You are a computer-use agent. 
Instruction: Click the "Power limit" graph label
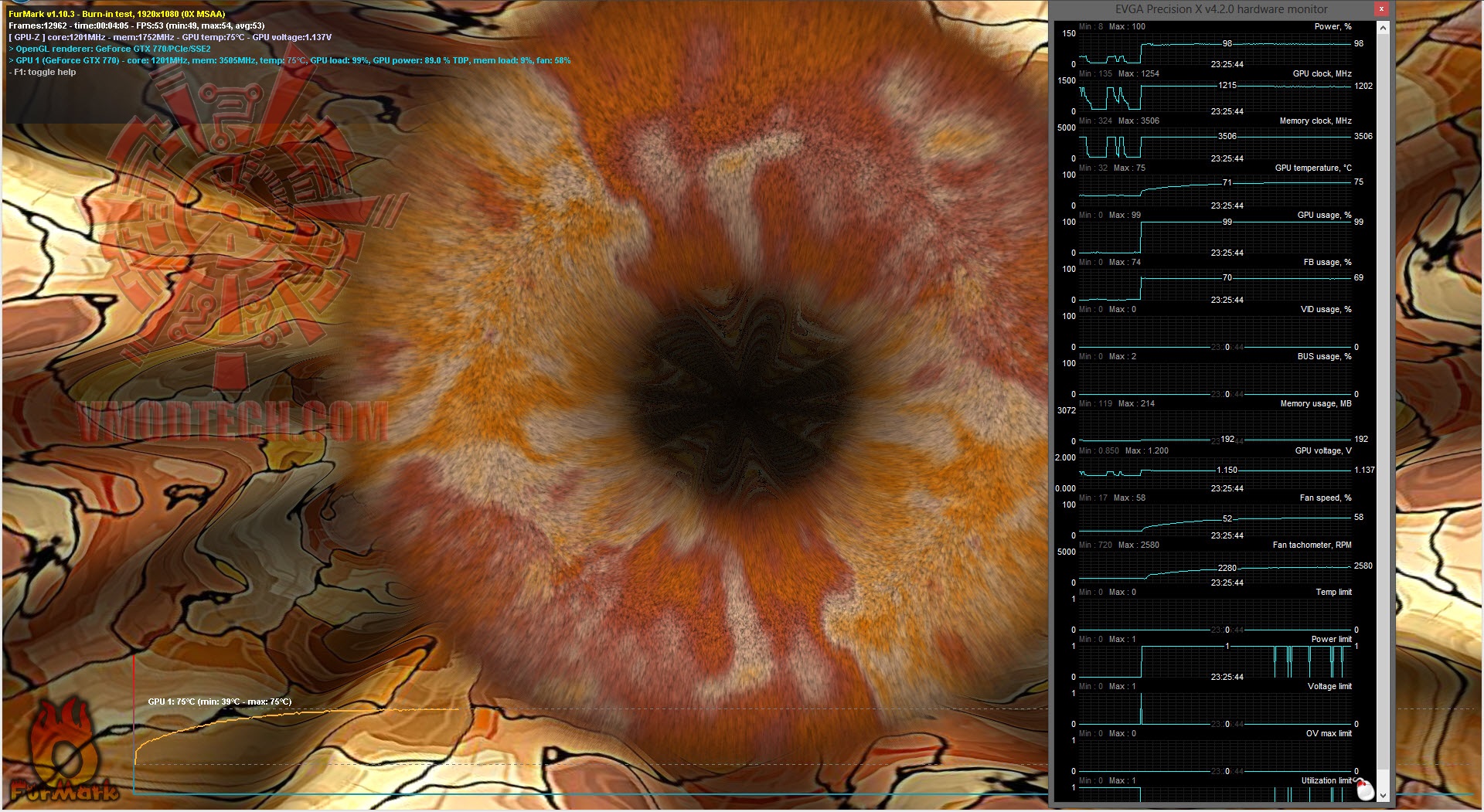click(1331, 639)
